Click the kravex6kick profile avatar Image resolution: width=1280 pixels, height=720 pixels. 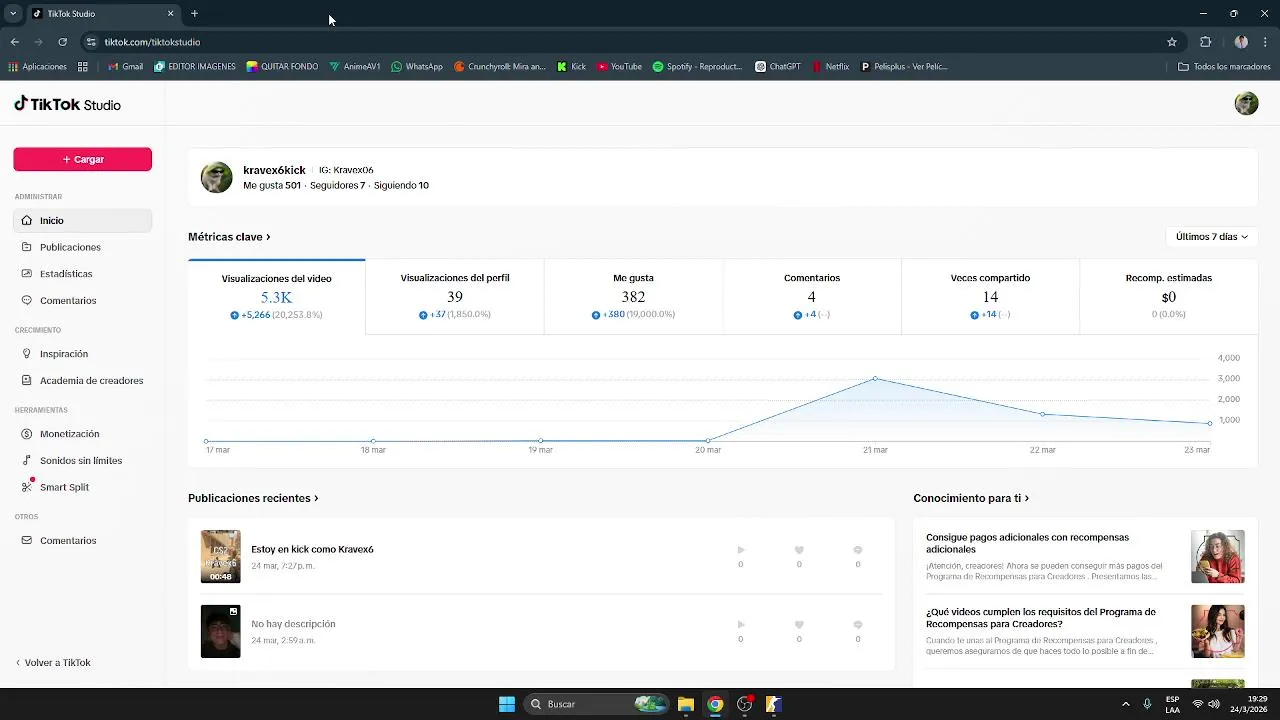click(217, 177)
